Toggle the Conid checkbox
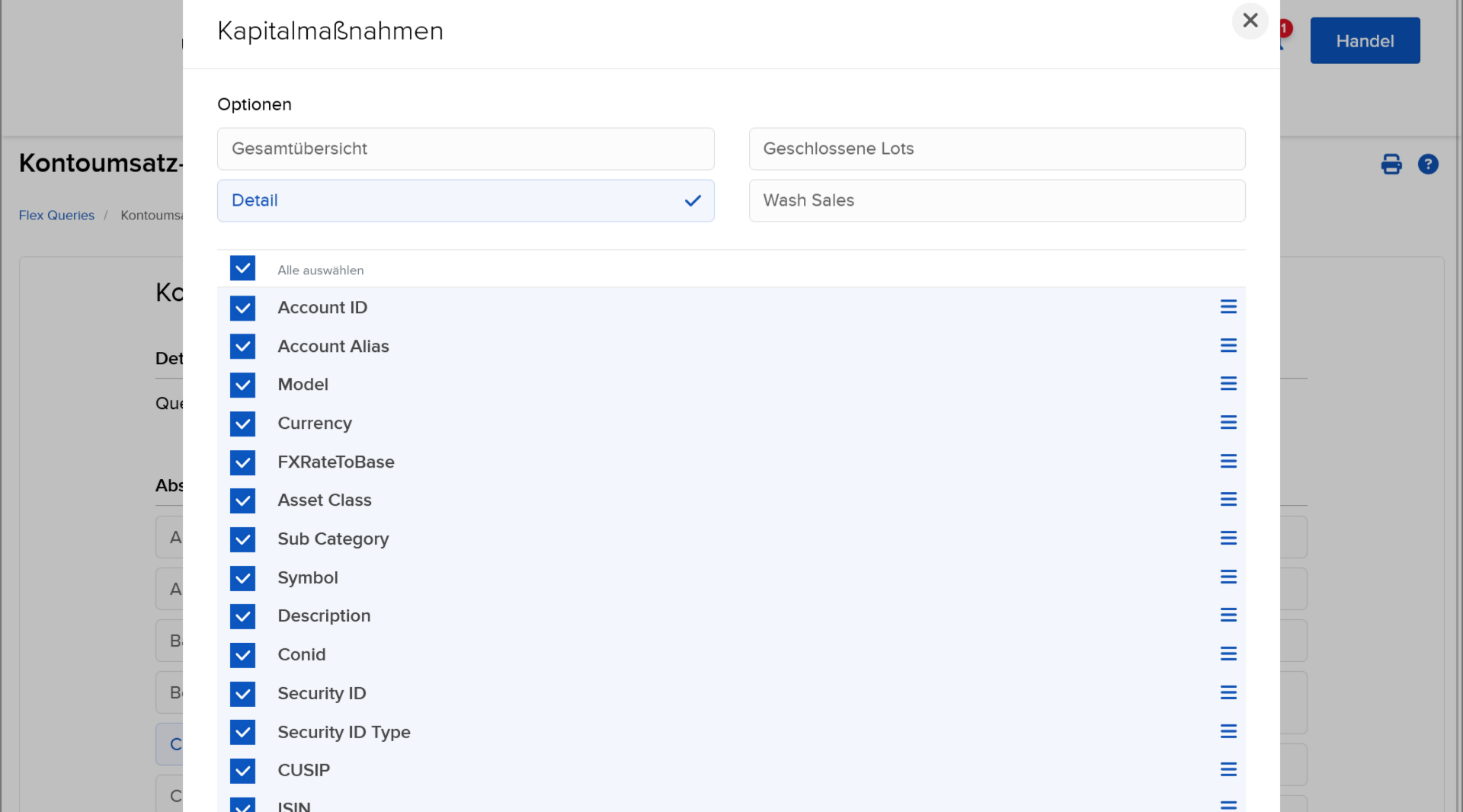 242,655
